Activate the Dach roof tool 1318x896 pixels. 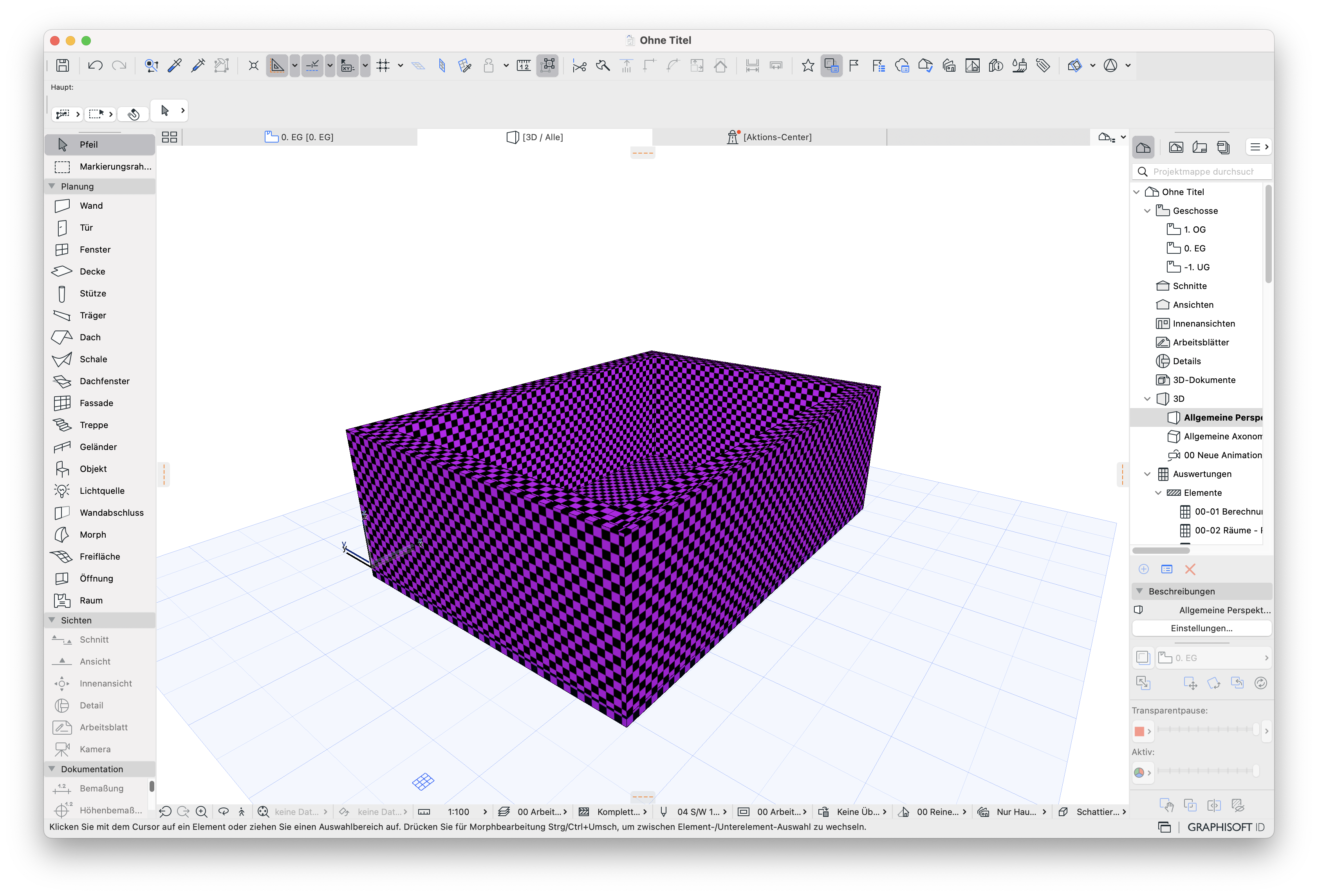tap(100, 338)
